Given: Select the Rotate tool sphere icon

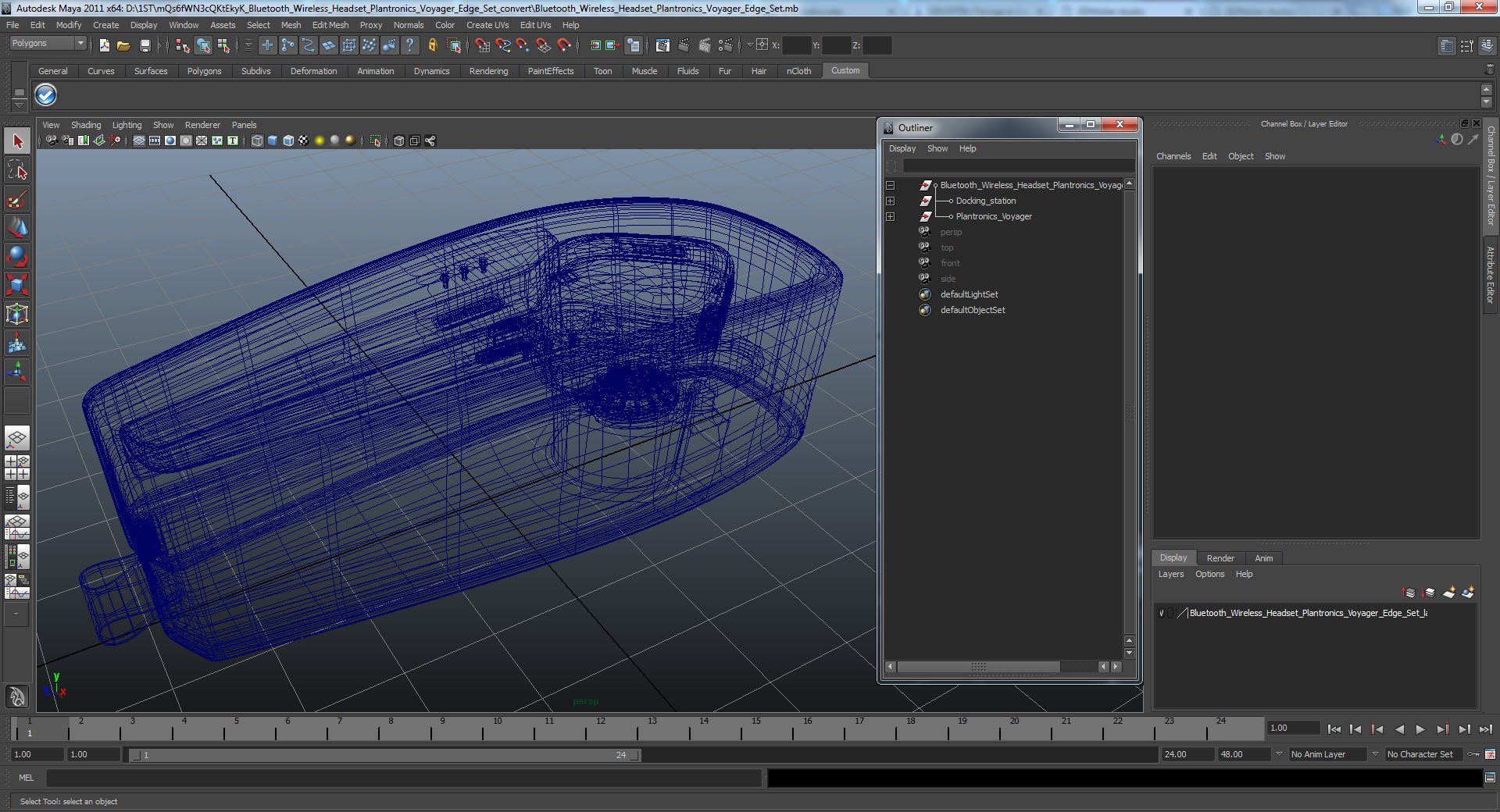Looking at the screenshot, I should point(17,256).
